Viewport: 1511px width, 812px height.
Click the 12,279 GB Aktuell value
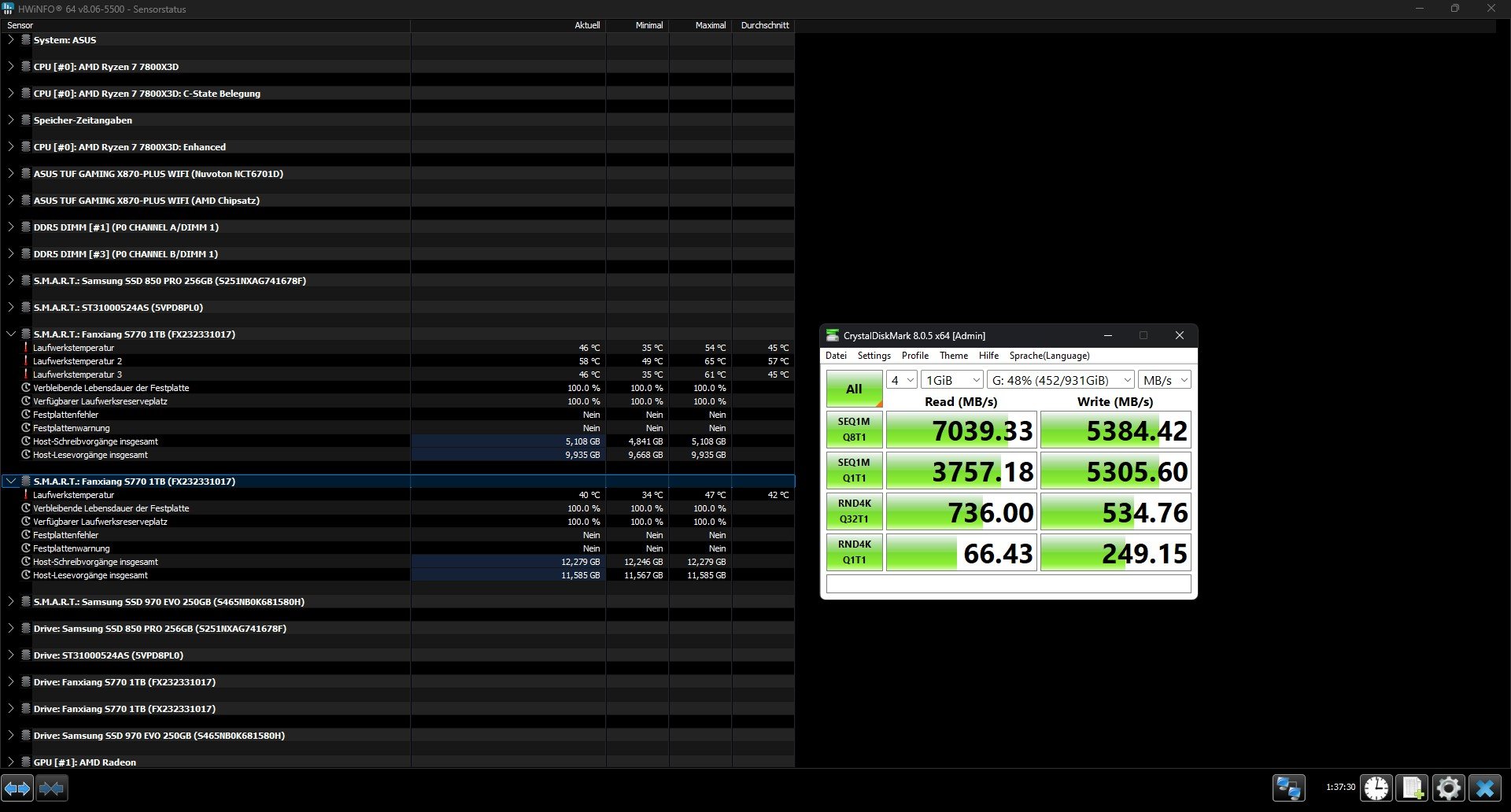pos(581,562)
